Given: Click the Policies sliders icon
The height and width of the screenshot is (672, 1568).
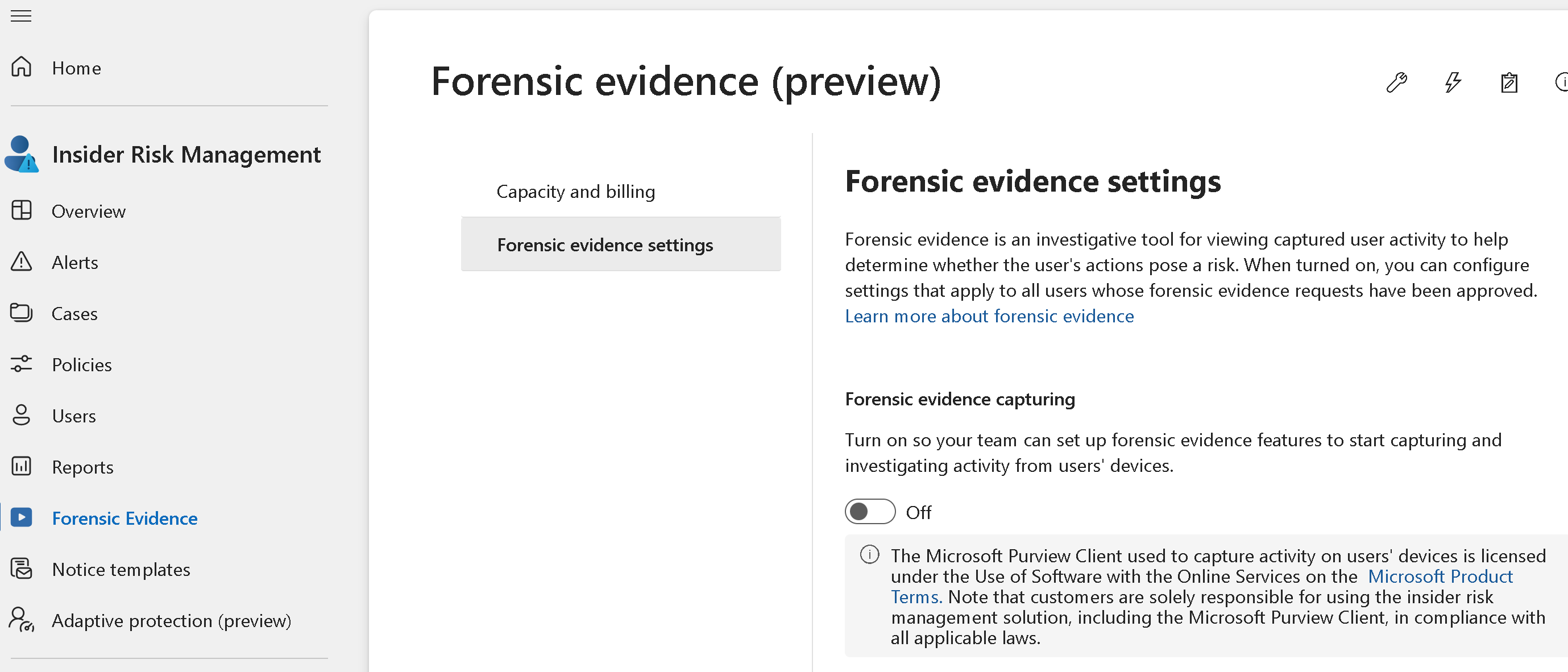Looking at the screenshot, I should 21,363.
